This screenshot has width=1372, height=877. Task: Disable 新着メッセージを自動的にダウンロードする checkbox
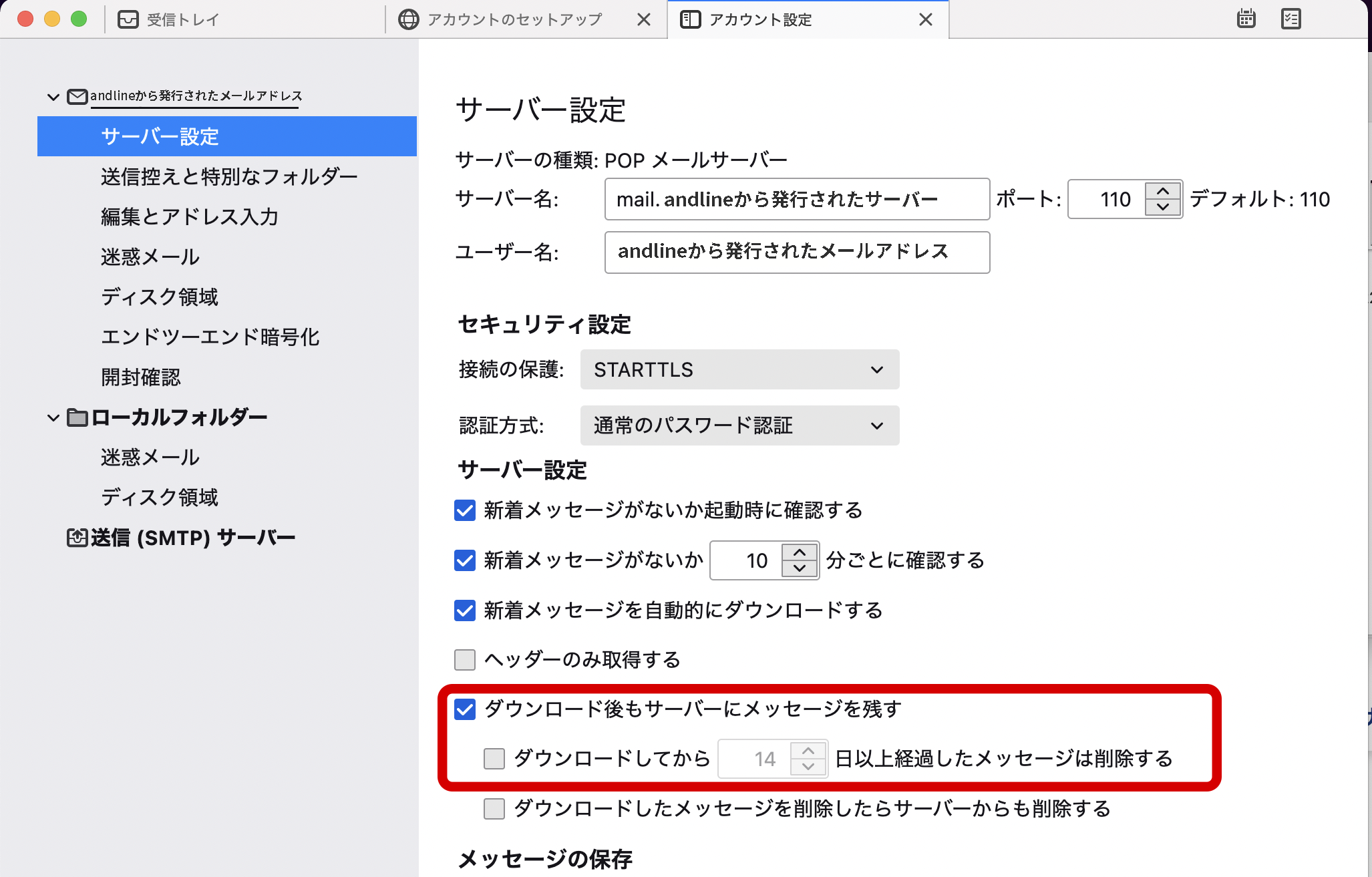[x=465, y=610]
